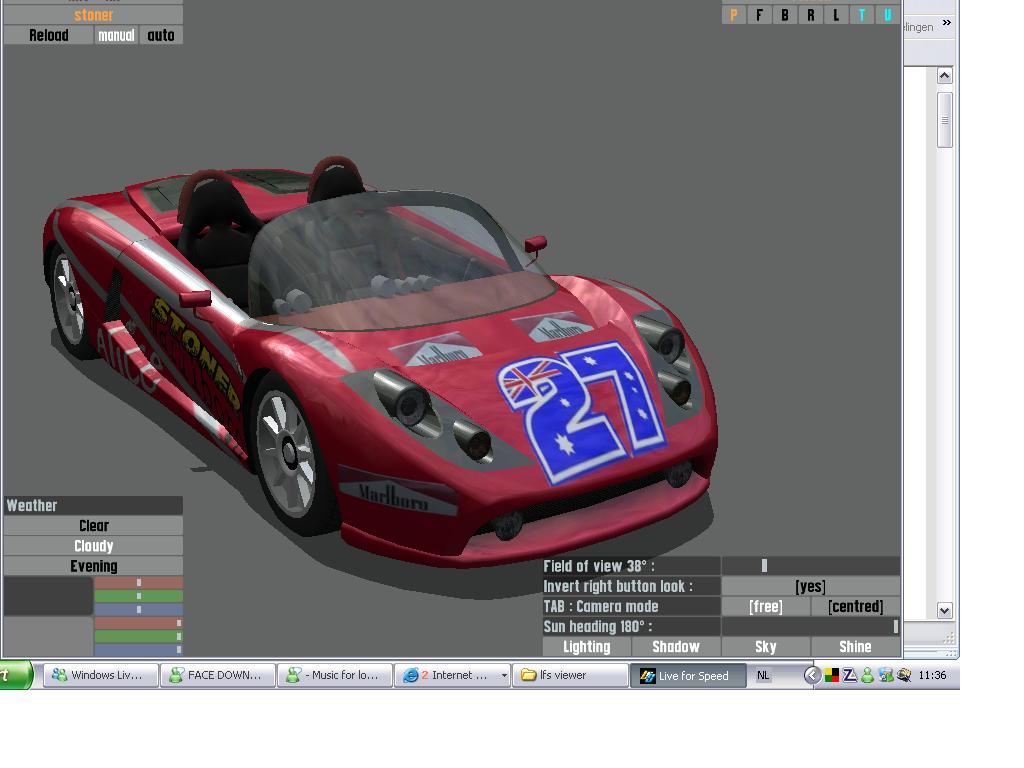
Task: Open Windows Liv... taskbar item
Action: point(101,675)
